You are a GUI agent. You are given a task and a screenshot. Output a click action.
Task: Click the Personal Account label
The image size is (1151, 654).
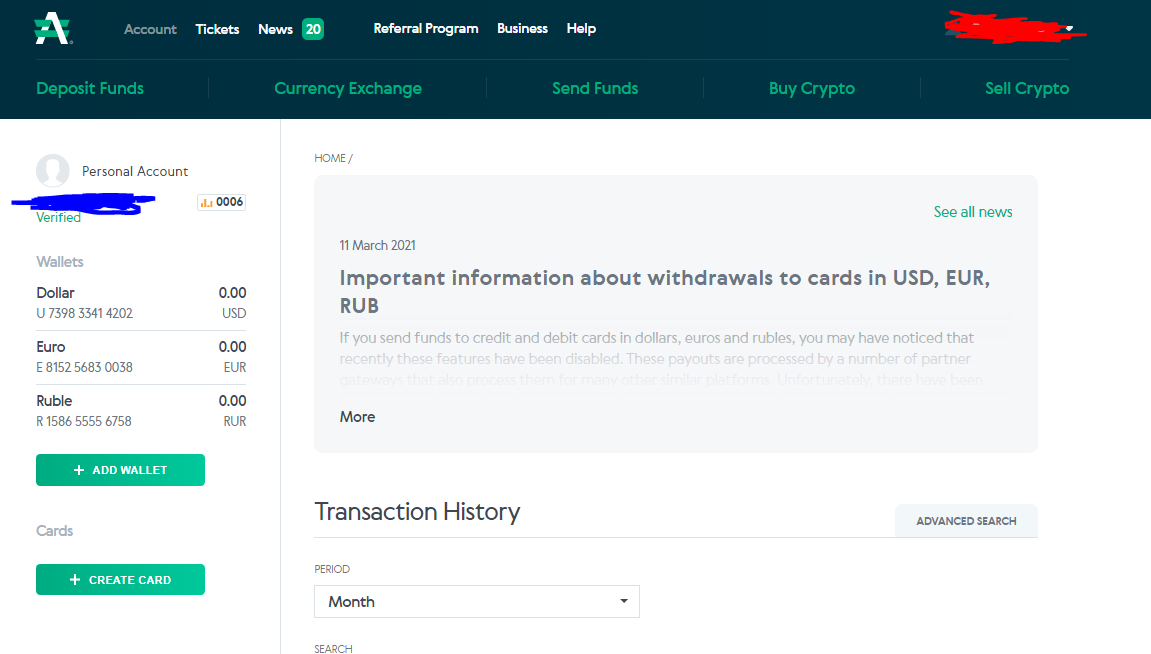coord(135,171)
